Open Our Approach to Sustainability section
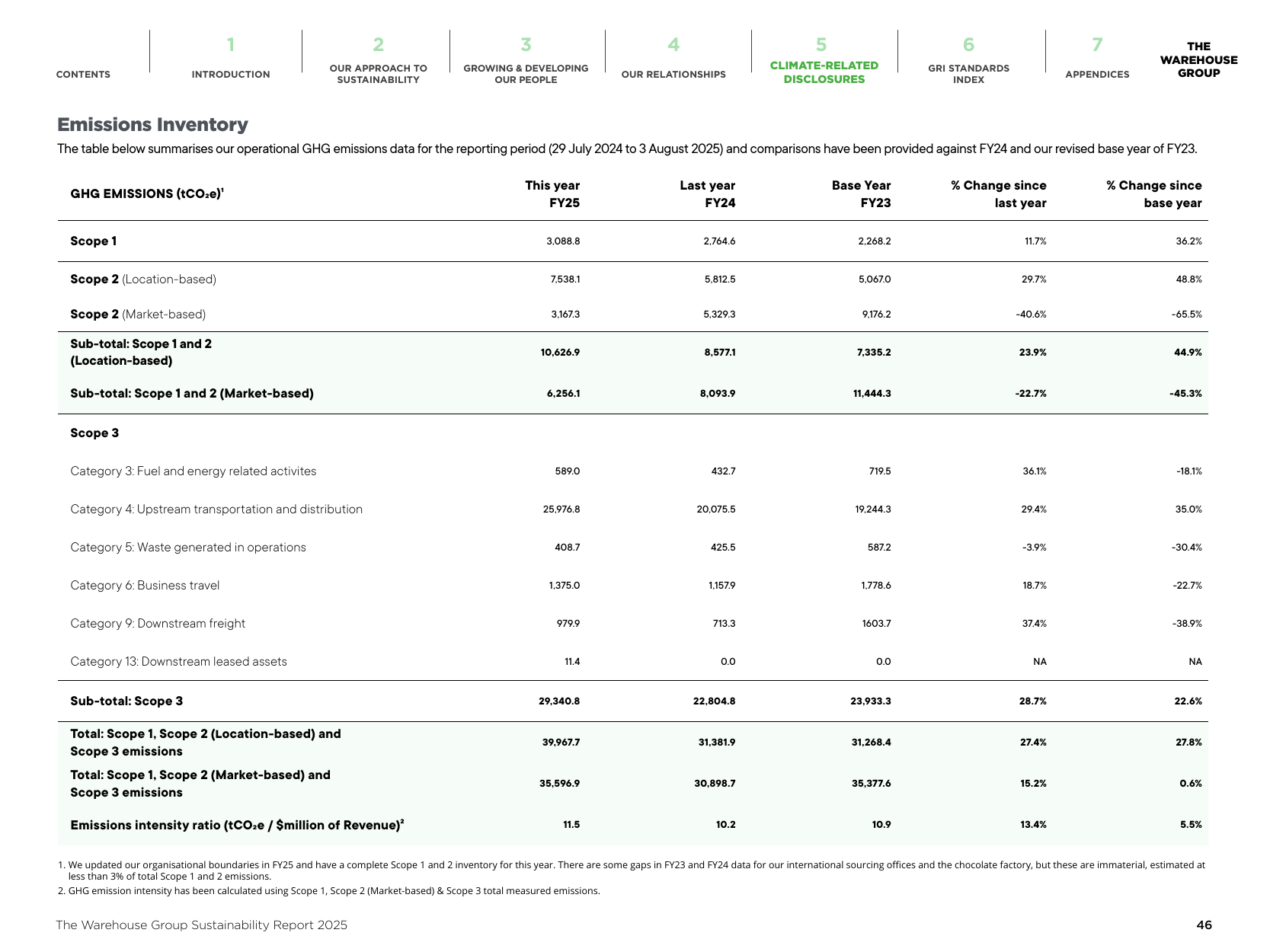Viewport: 1270px width, 952px height. click(x=378, y=74)
